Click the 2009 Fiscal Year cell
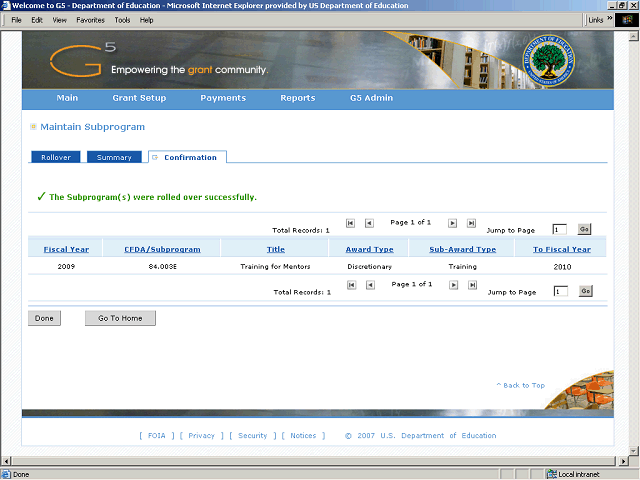The image size is (640, 480). coord(66,267)
